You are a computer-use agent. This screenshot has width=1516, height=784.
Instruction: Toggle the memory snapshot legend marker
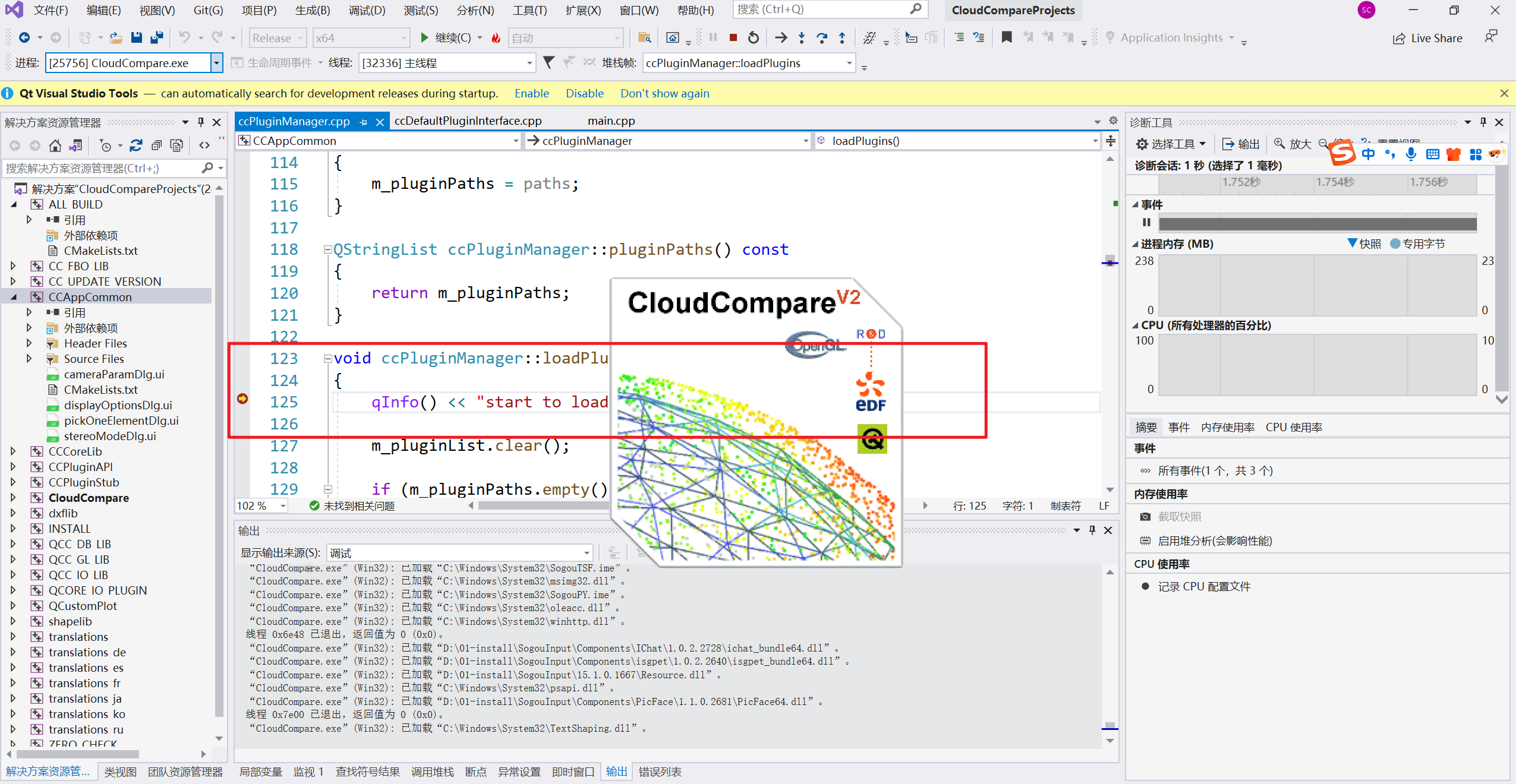pyautogui.click(x=1352, y=244)
